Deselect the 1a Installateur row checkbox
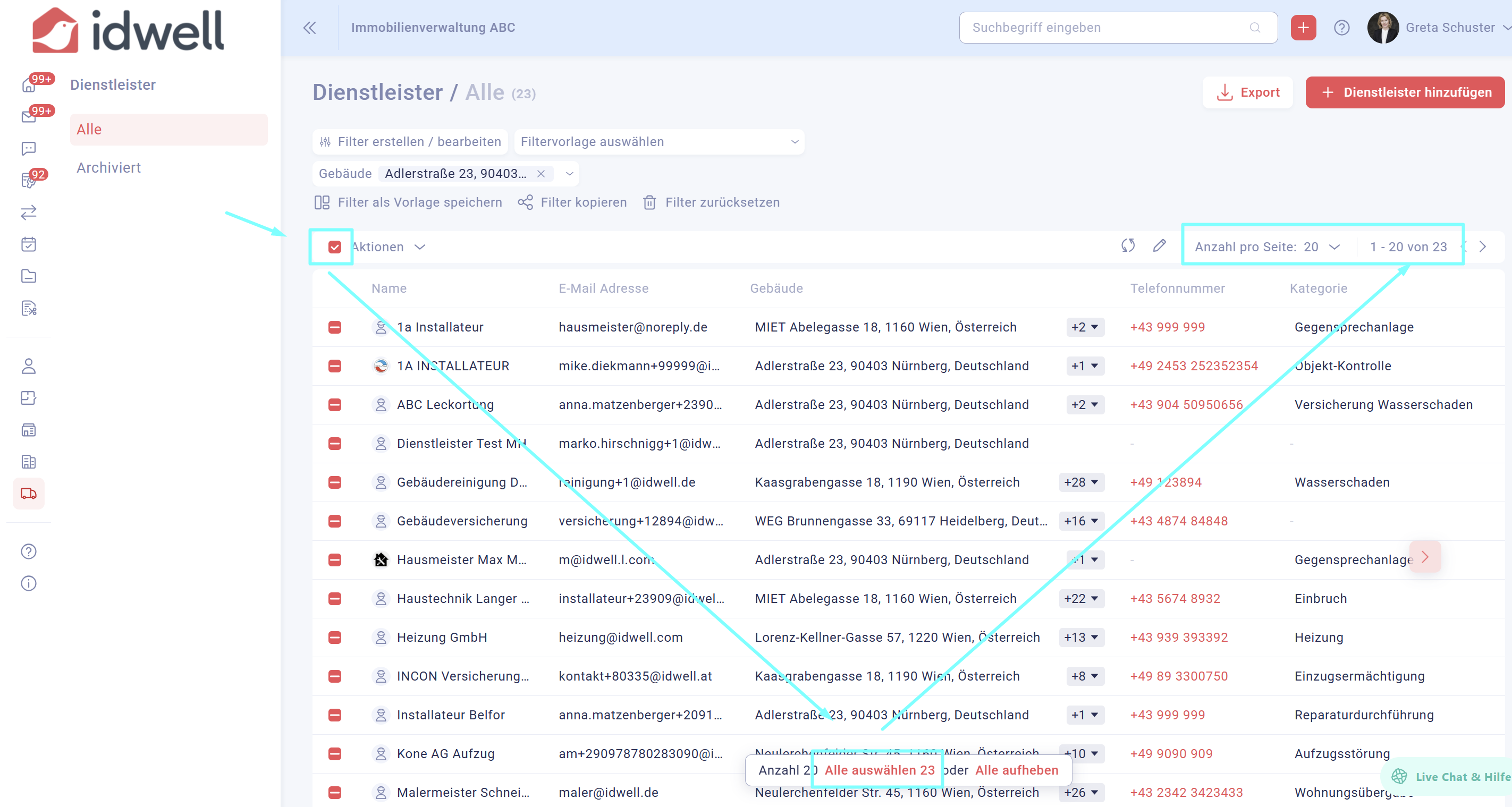The image size is (1512, 807). click(x=335, y=327)
